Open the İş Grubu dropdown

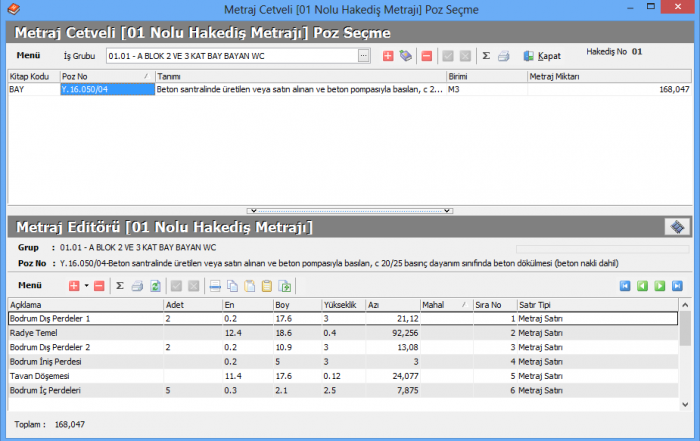pyautogui.click(x=364, y=56)
